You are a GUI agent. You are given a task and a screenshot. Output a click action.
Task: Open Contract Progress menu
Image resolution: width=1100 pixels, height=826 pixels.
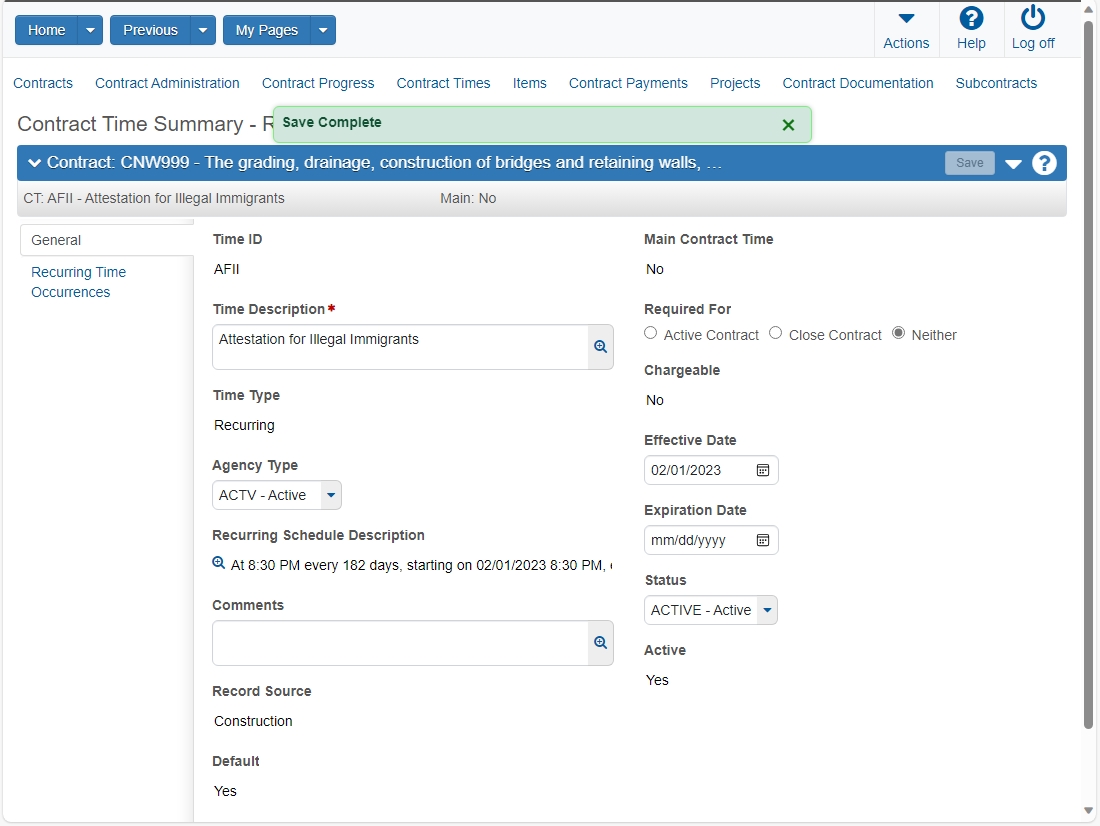(x=318, y=84)
